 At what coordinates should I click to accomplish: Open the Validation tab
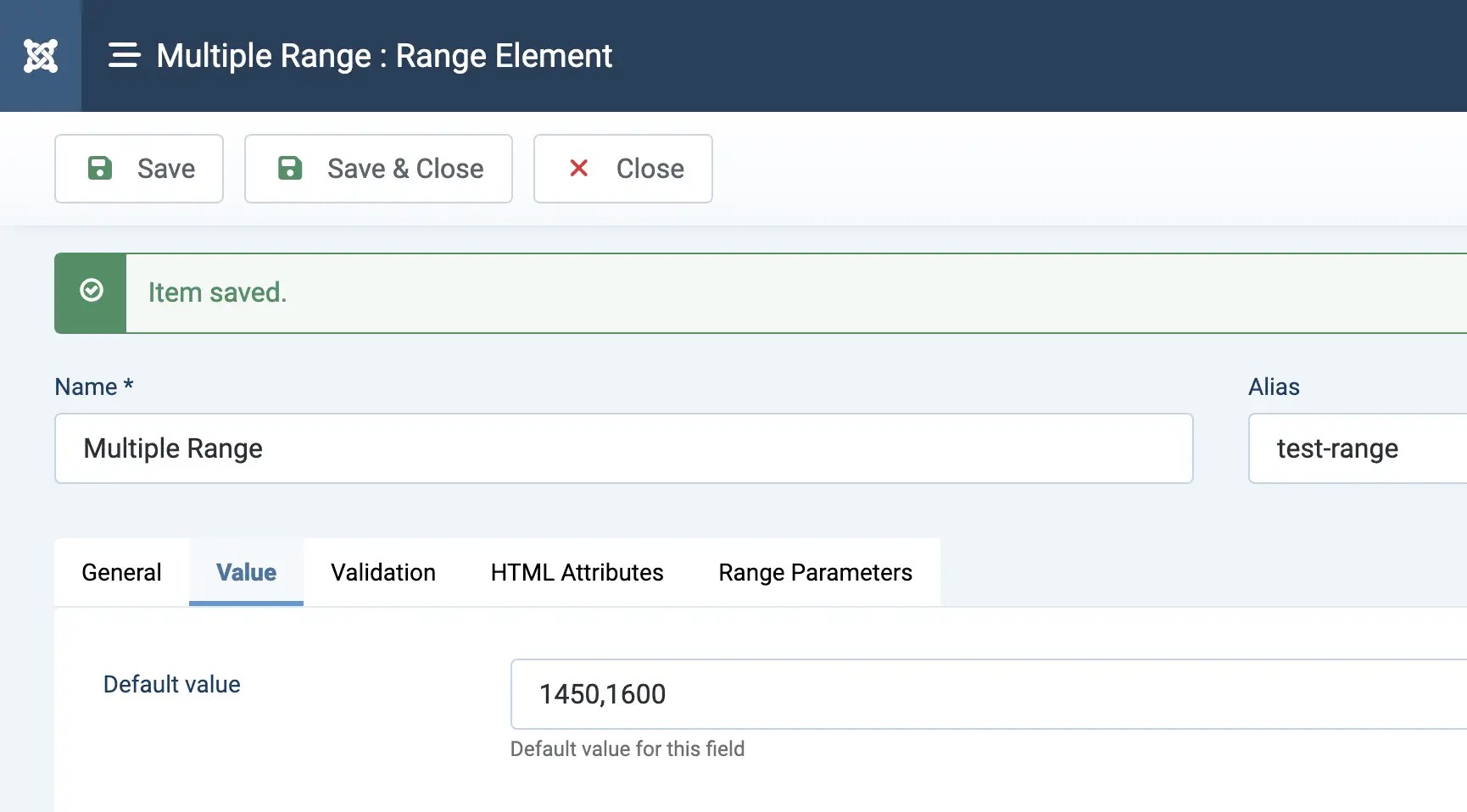(x=383, y=573)
